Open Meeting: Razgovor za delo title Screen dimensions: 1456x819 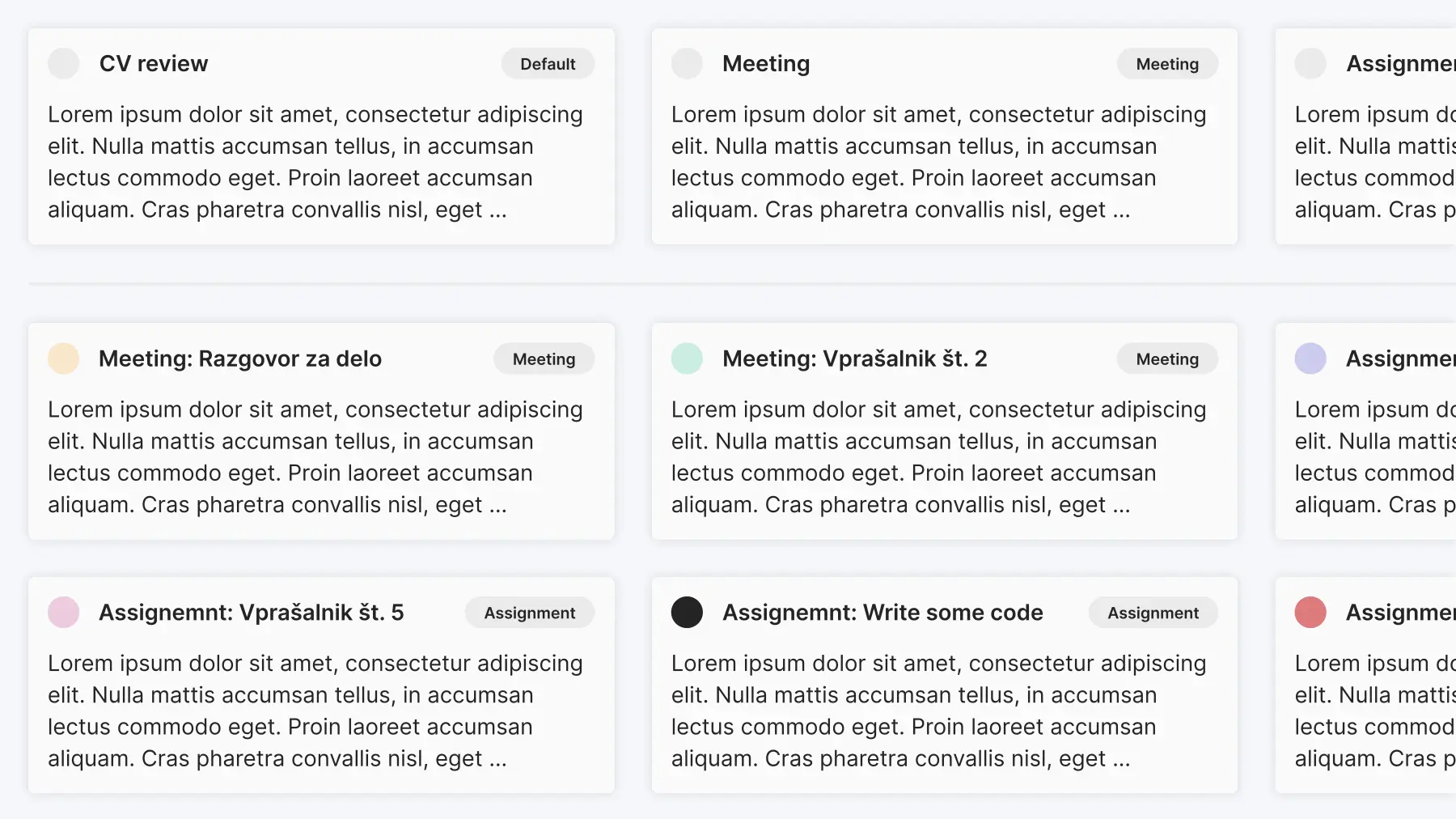pos(240,359)
